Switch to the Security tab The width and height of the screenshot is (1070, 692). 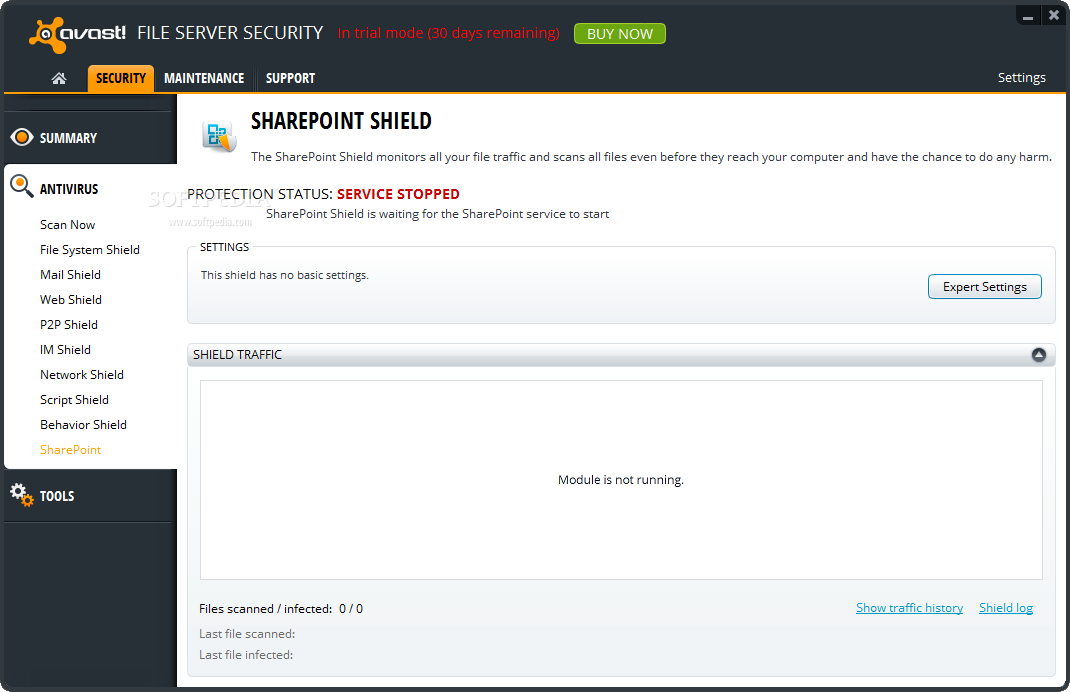121,78
